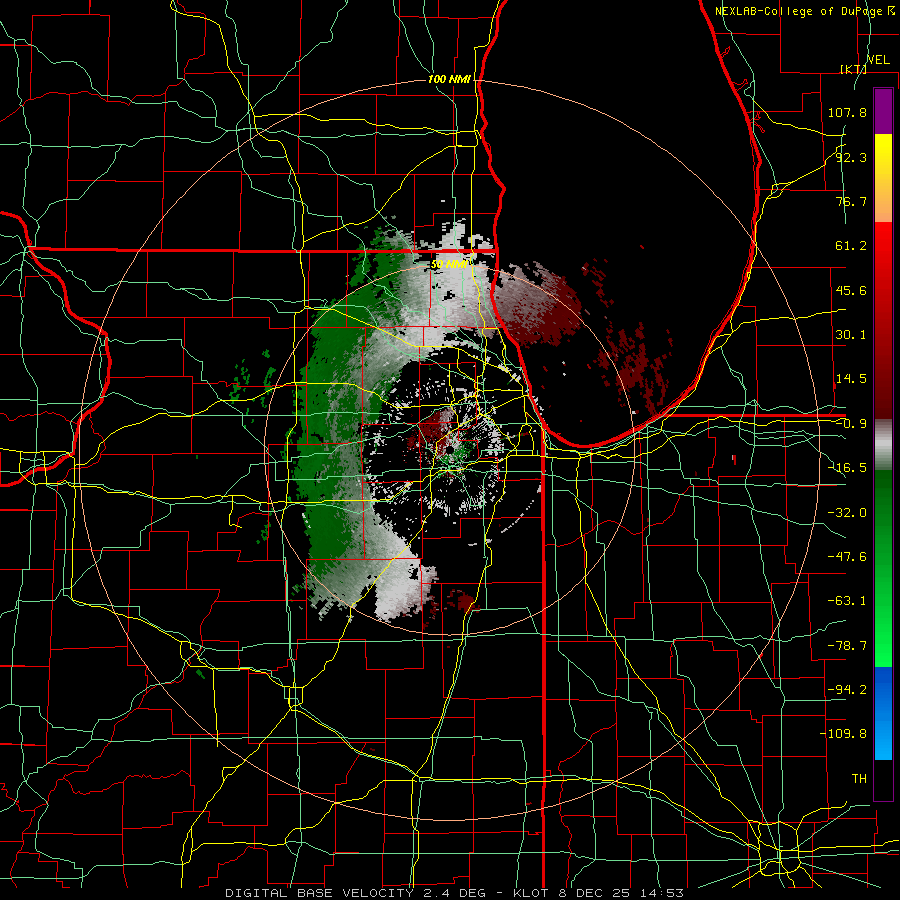Screen dimensions: 900x900
Task: Select the 14.5 legend value
Action: [851, 379]
